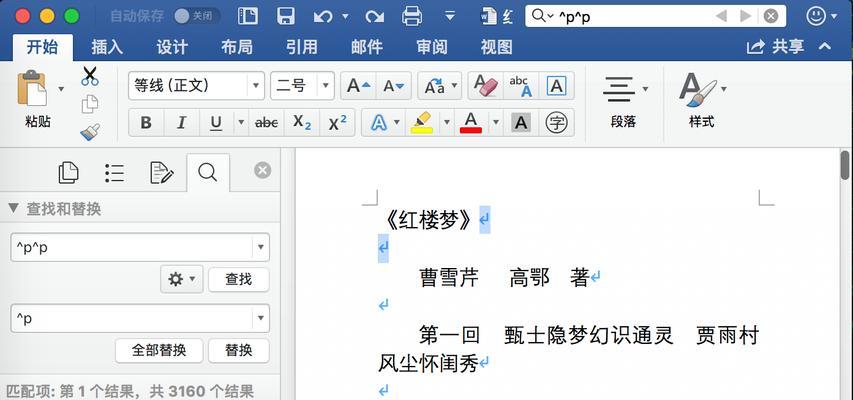Switch to the 布局 ribbon tab
853x400 pixels.
[x=237, y=47]
